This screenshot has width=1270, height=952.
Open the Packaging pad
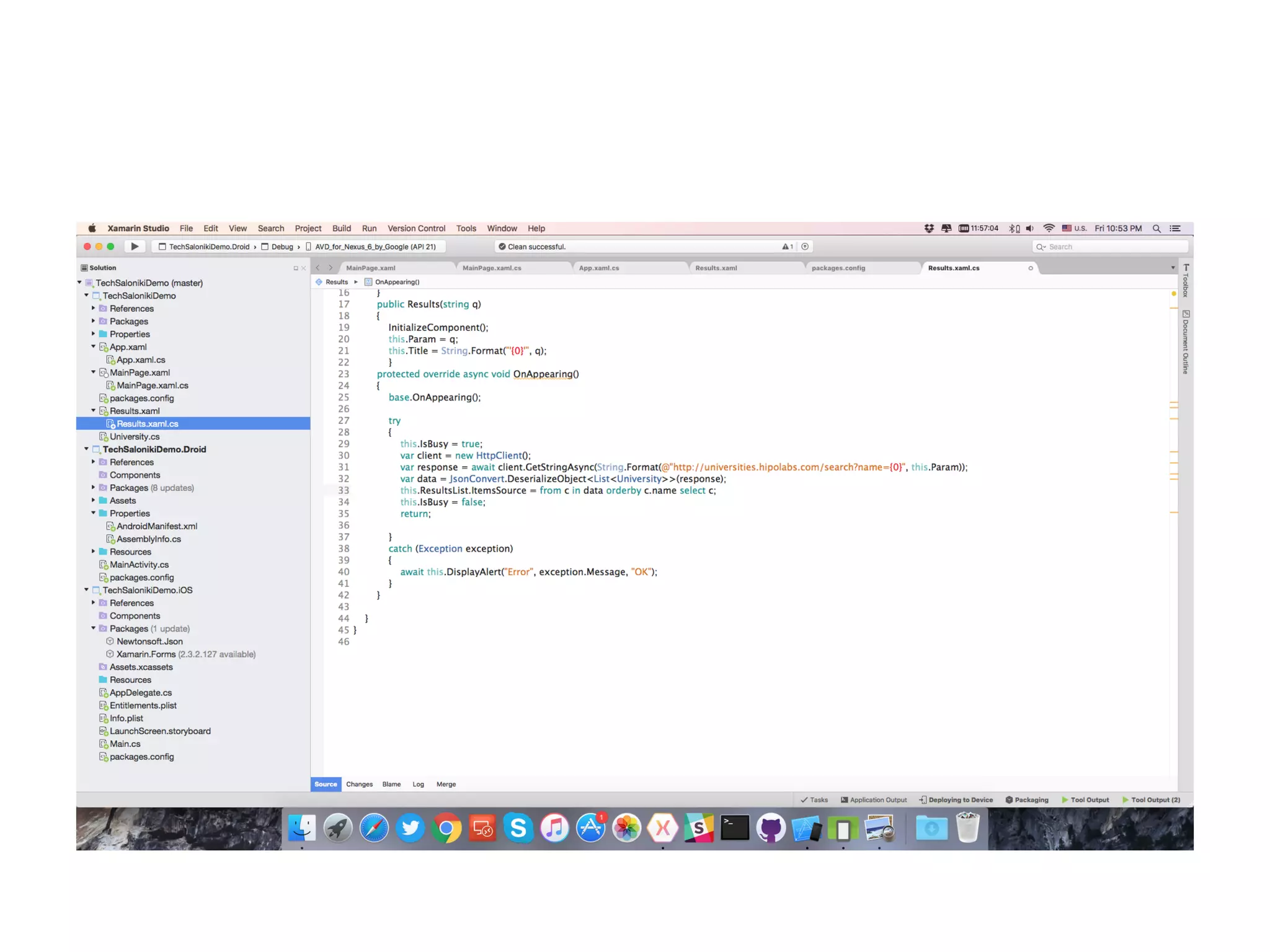click(x=1027, y=800)
